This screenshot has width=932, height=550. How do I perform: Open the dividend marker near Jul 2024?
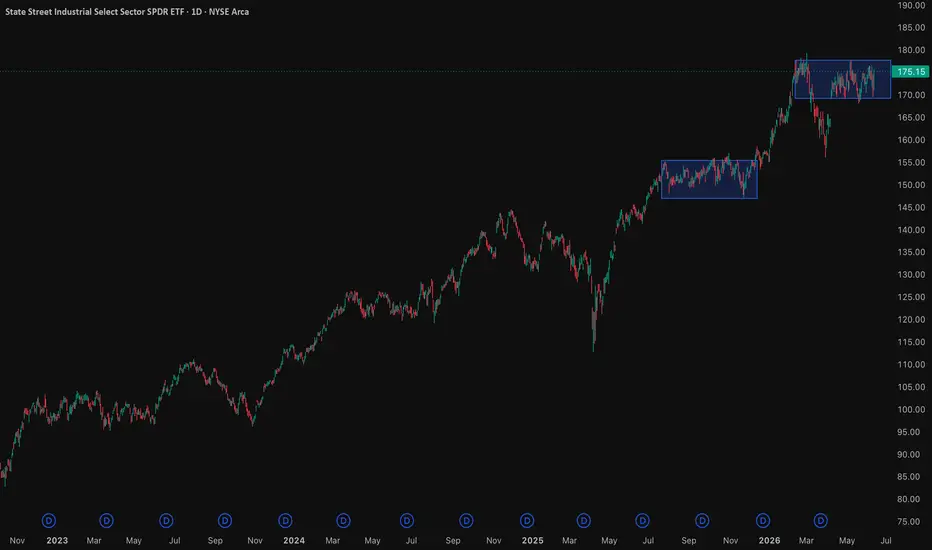pyautogui.click(x=407, y=521)
